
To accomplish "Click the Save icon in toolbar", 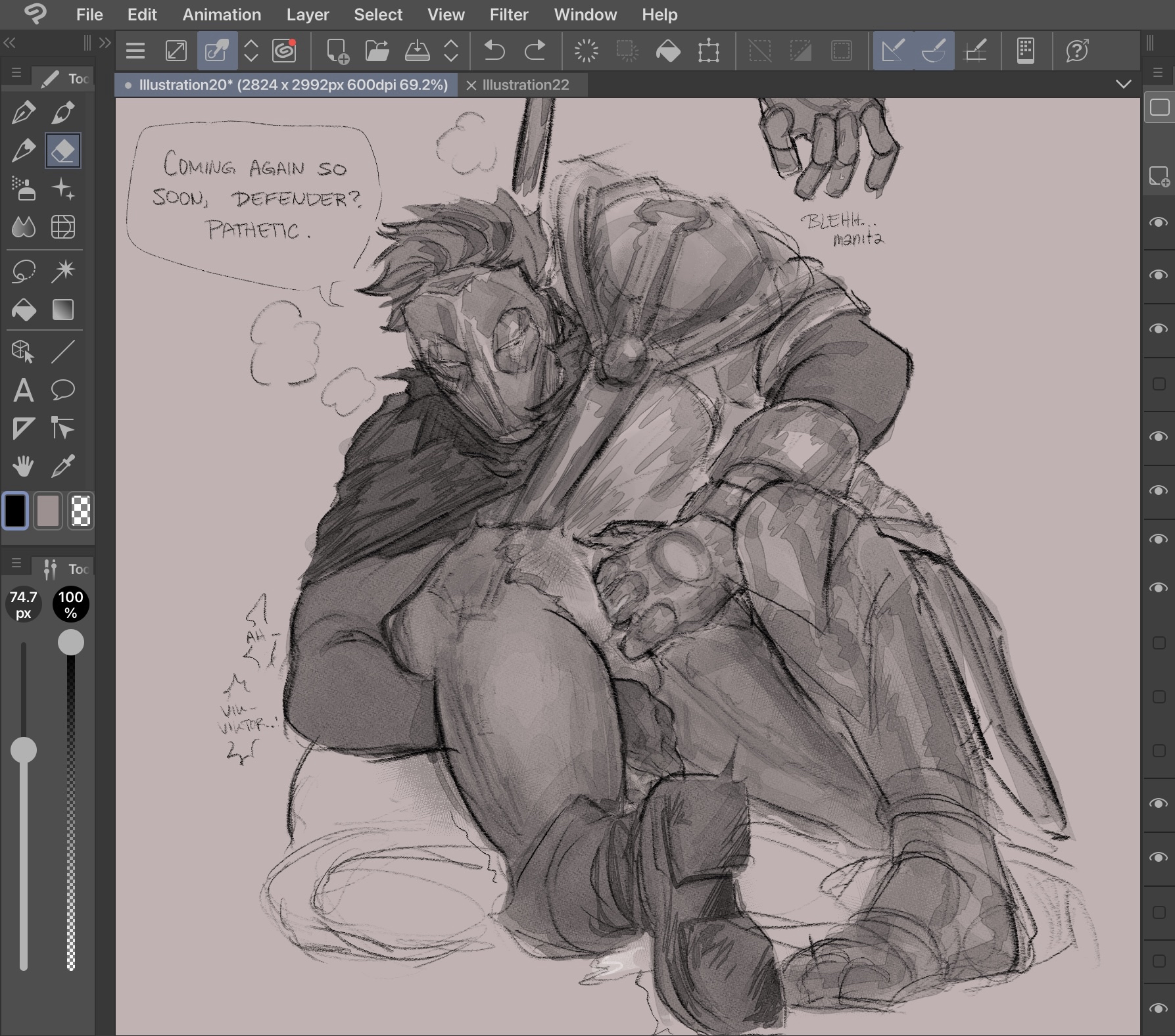I will coord(417,51).
